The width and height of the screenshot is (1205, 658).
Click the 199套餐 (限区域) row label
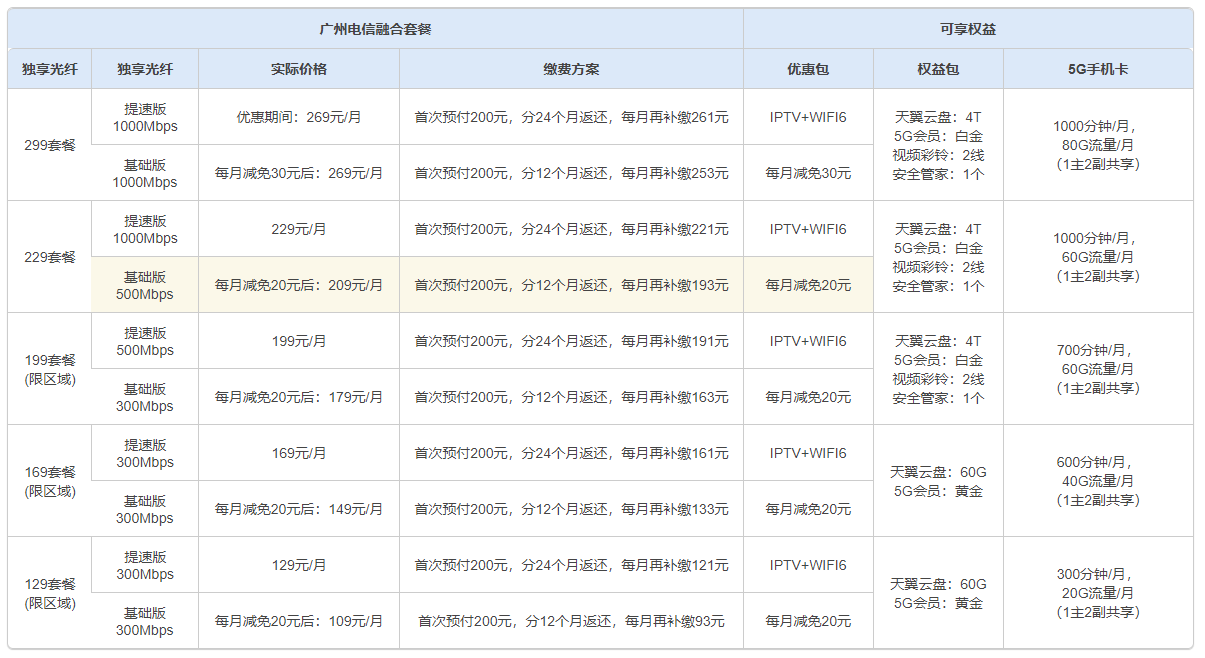(50, 369)
